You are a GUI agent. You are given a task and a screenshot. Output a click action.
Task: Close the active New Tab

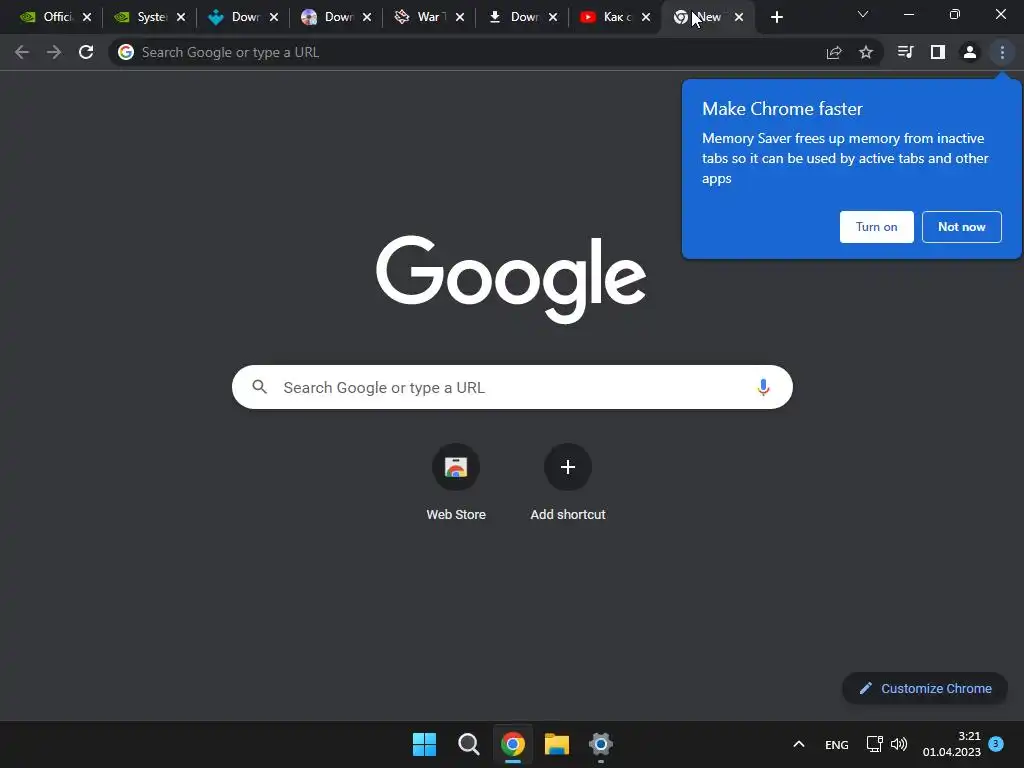pos(739,17)
